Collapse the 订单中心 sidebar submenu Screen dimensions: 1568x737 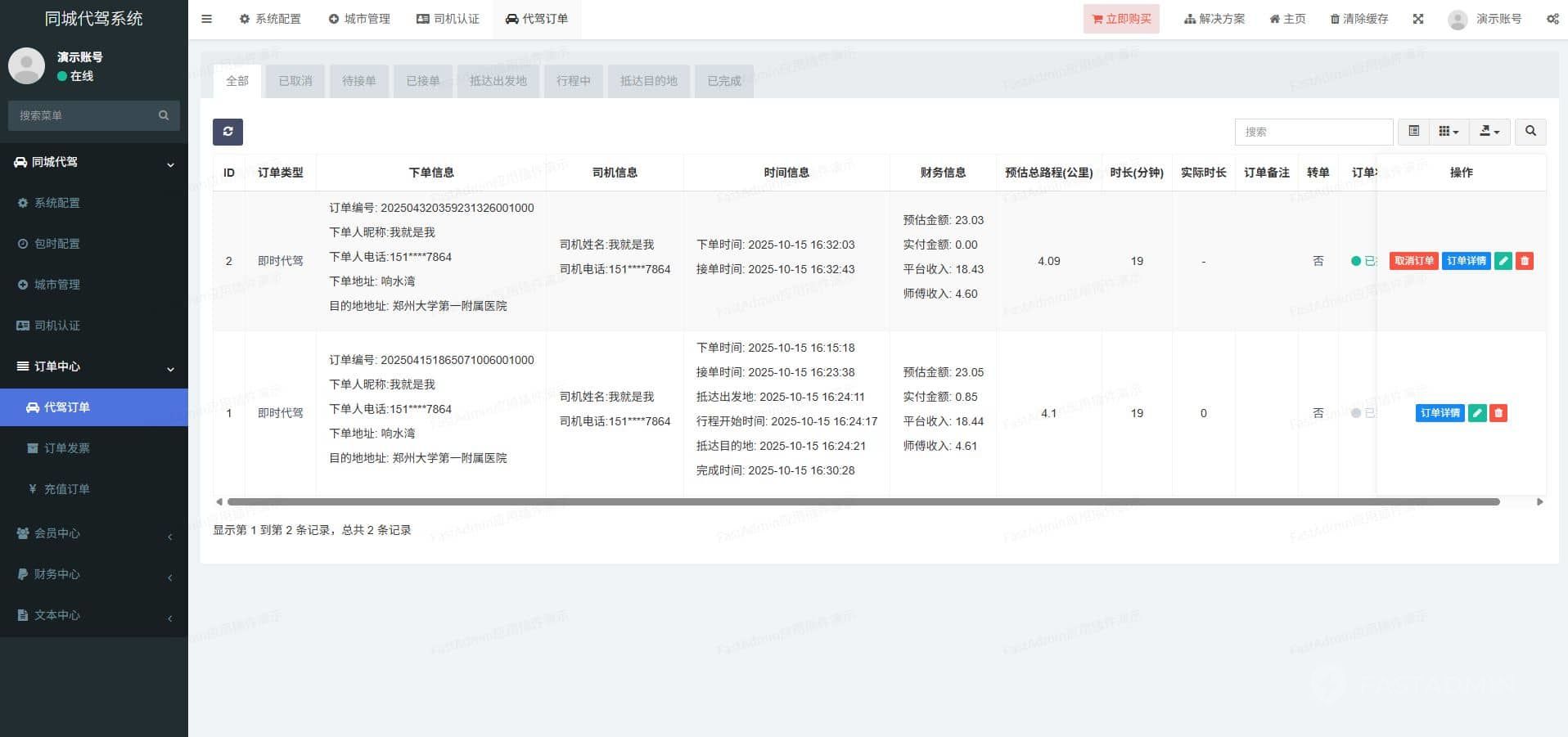click(x=94, y=366)
